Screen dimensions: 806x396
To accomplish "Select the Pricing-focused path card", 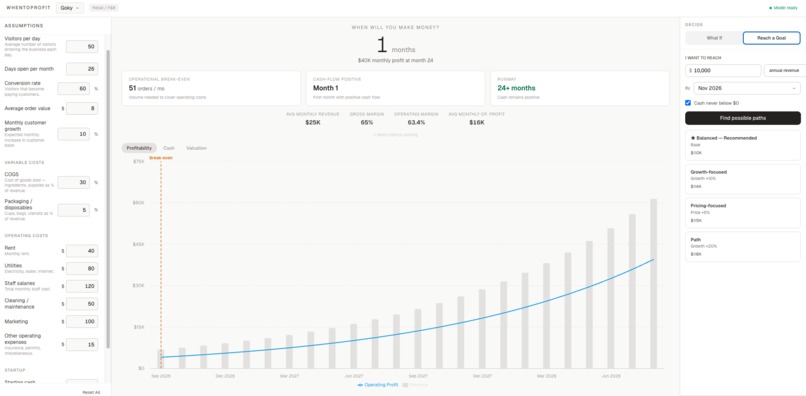I will pyautogui.click(x=743, y=213).
